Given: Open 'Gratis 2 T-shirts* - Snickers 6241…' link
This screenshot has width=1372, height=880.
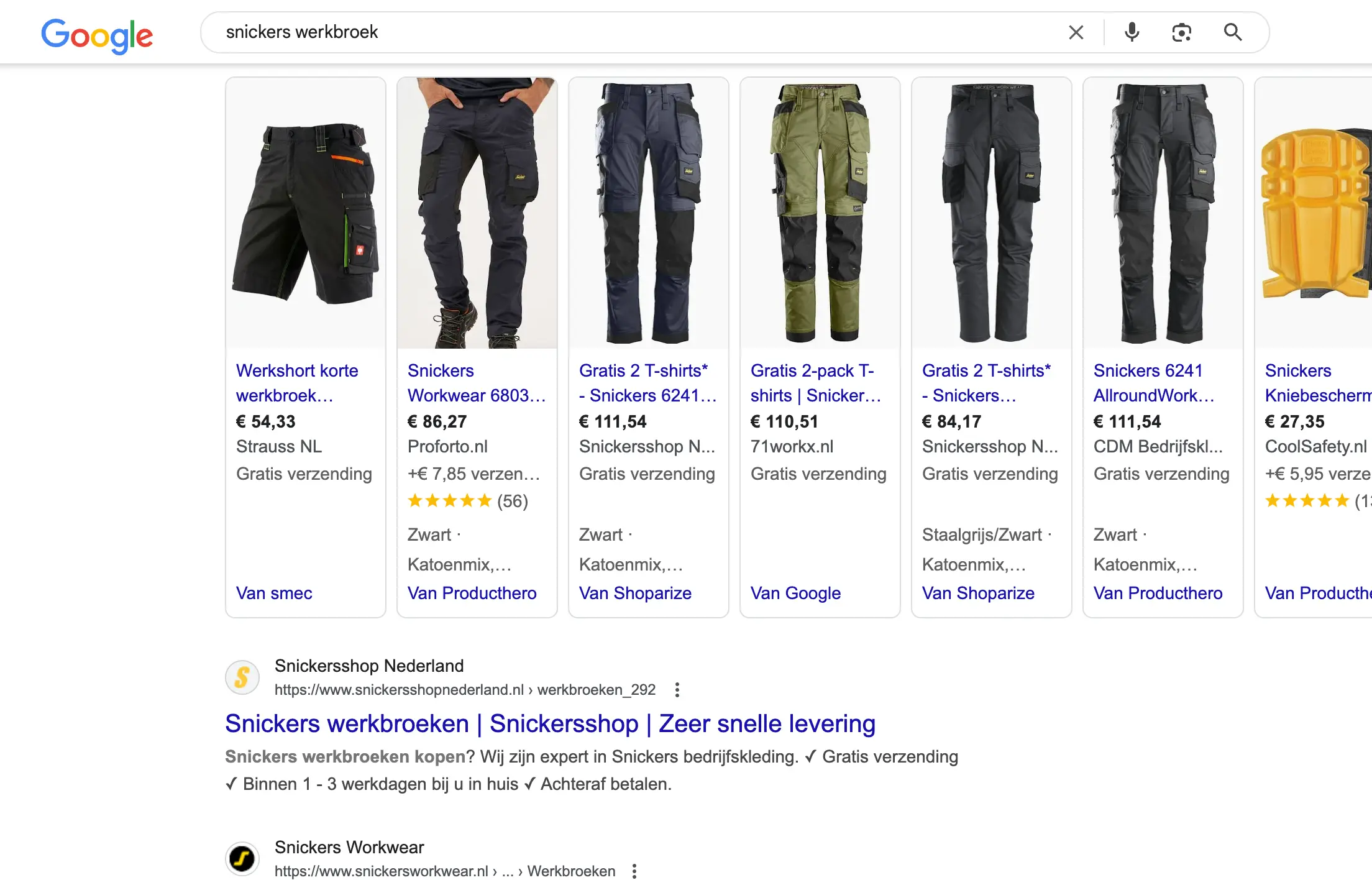Looking at the screenshot, I should coord(648,383).
